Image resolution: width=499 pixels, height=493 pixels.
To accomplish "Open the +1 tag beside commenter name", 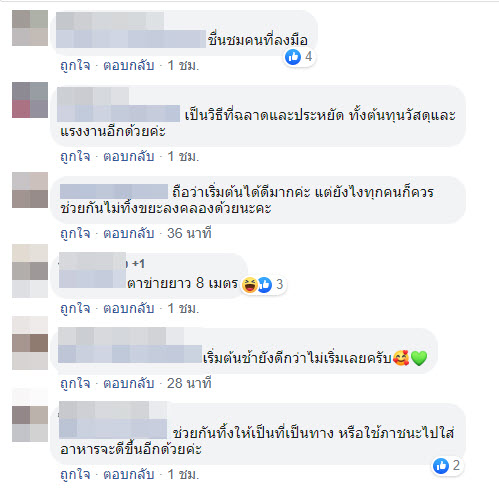I will [x=138, y=264].
